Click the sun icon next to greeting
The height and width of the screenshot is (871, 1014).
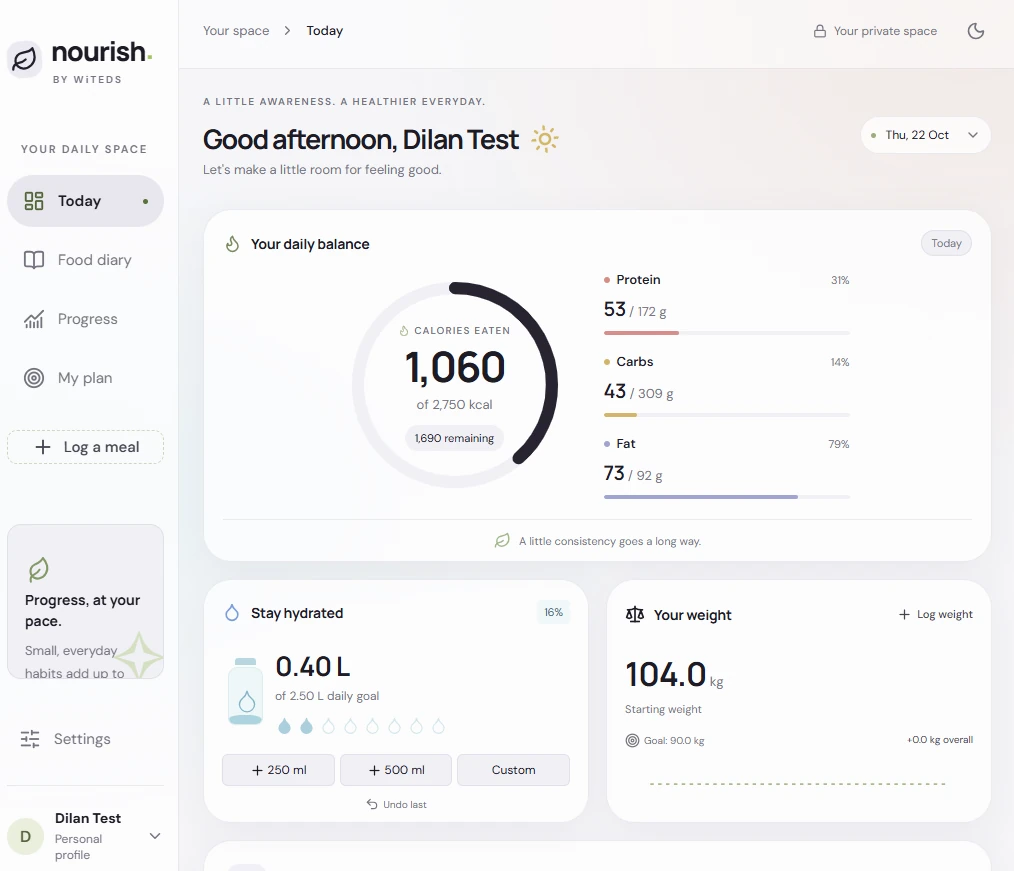tap(545, 139)
